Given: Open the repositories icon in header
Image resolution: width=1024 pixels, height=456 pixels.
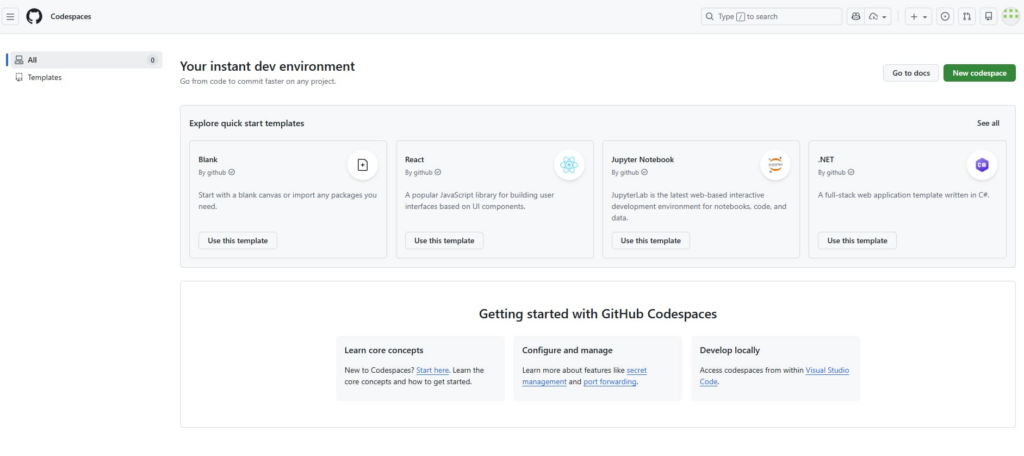Looking at the screenshot, I should coord(988,16).
